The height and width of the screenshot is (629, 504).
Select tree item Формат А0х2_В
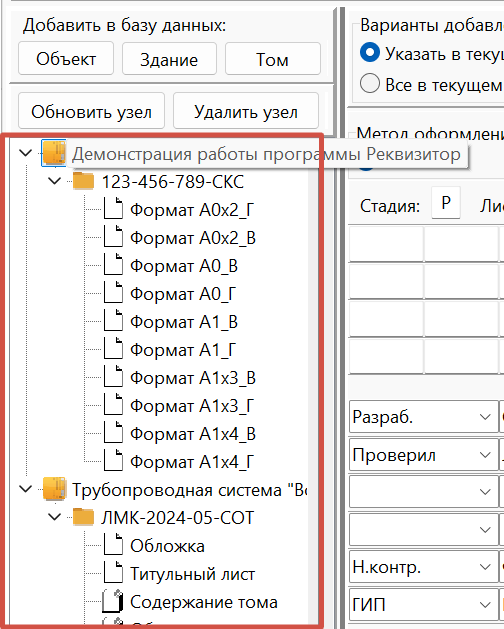point(193,238)
